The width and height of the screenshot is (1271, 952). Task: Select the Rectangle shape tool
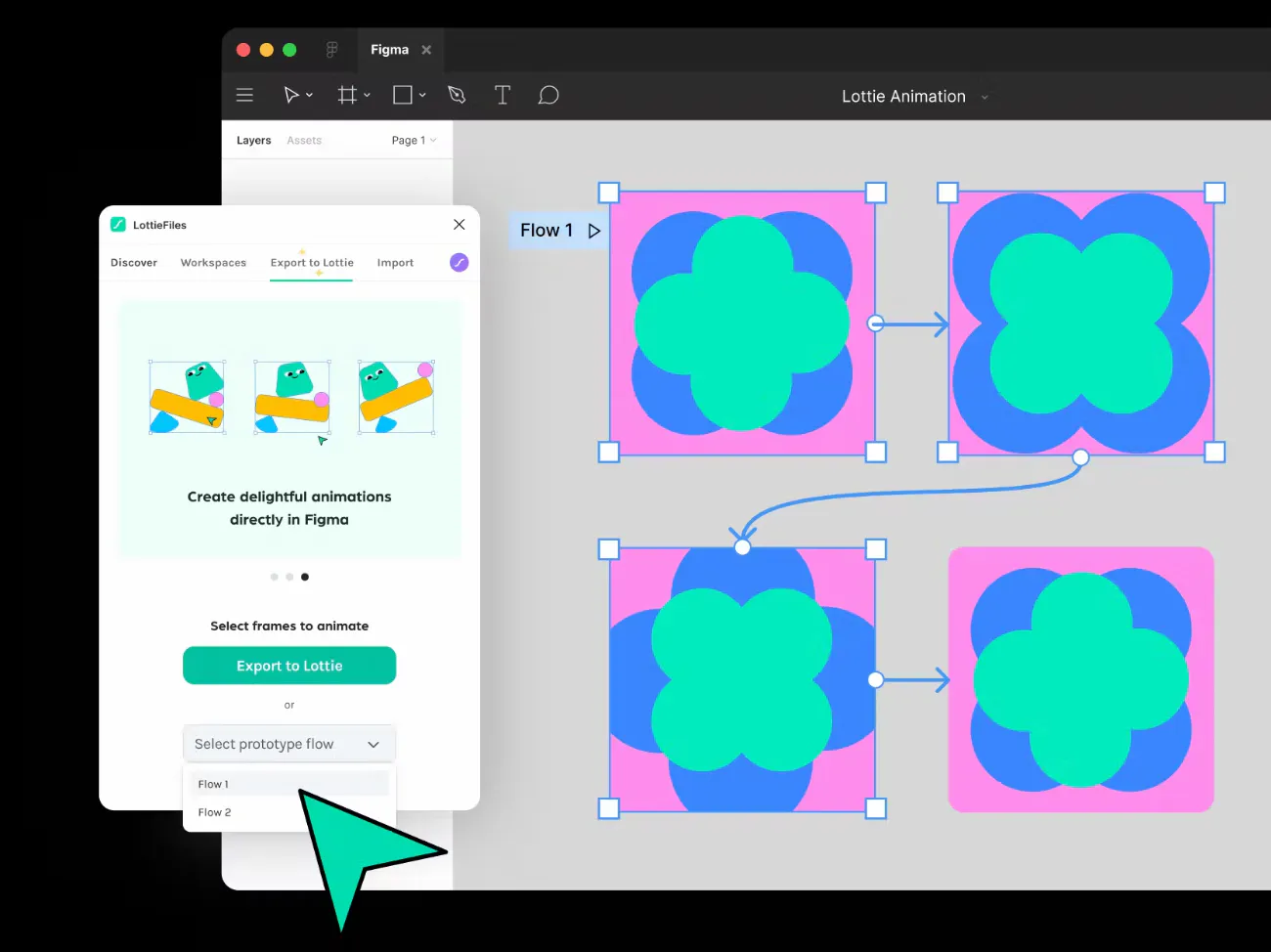[403, 95]
